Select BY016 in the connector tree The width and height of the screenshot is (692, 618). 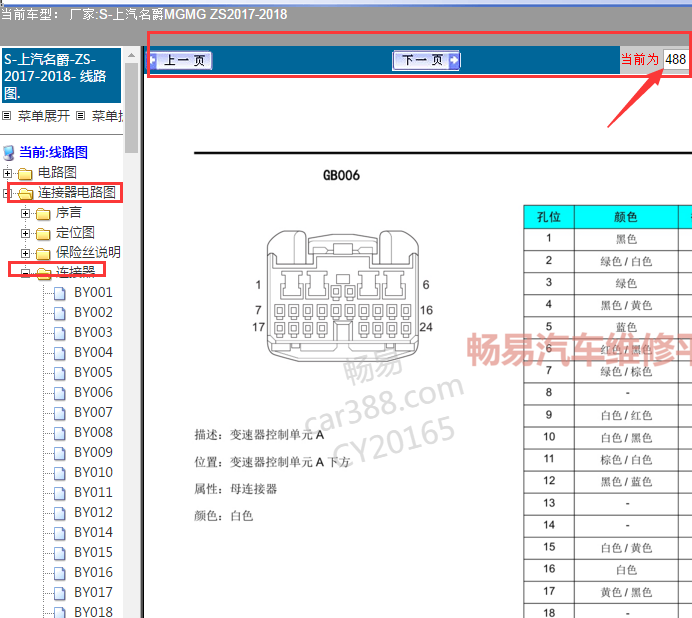(x=93, y=573)
